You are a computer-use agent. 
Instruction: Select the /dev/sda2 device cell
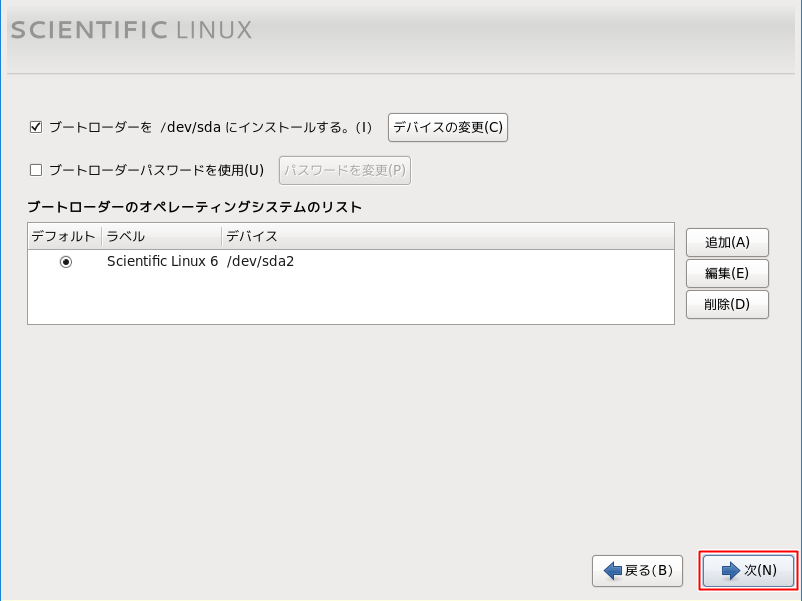click(x=260, y=261)
